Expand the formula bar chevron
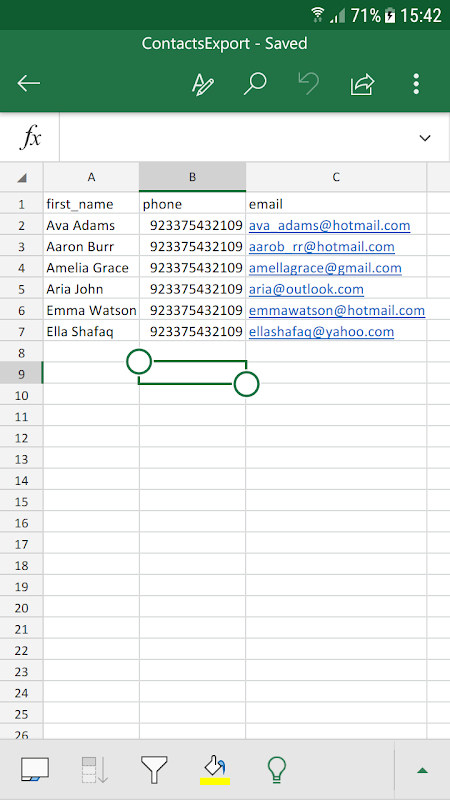Viewport: 450px width, 800px height. (424, 138)
